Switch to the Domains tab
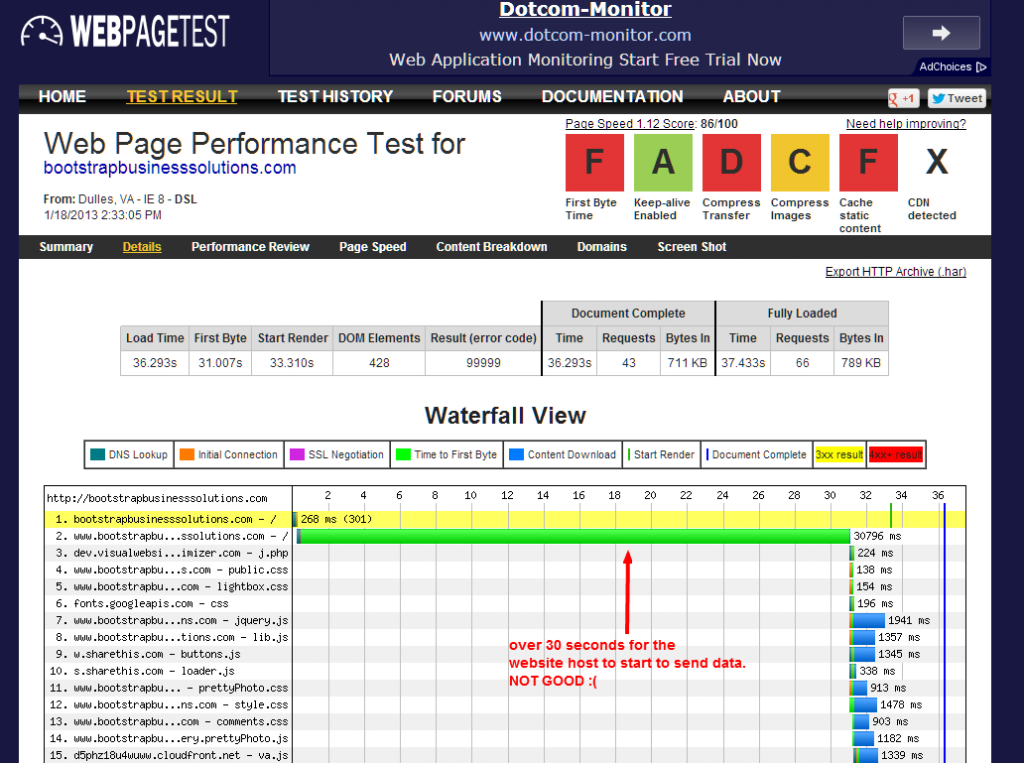The image size is (1024, 763). point(601,247)
